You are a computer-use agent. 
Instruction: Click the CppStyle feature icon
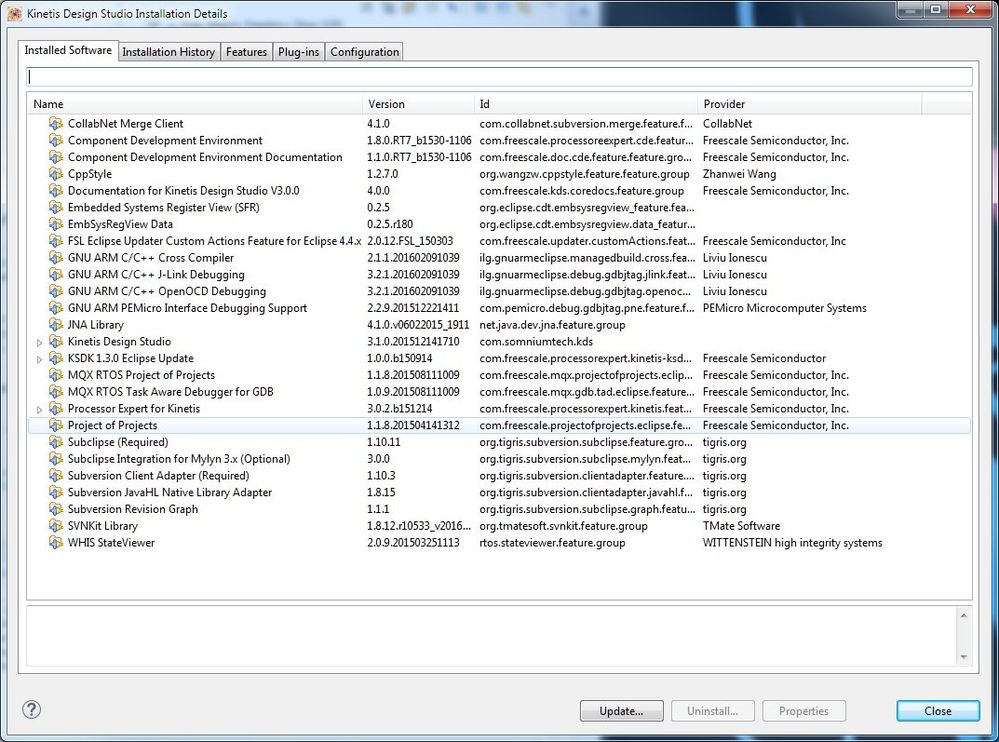pyautogui.click(x=56, y=174)
